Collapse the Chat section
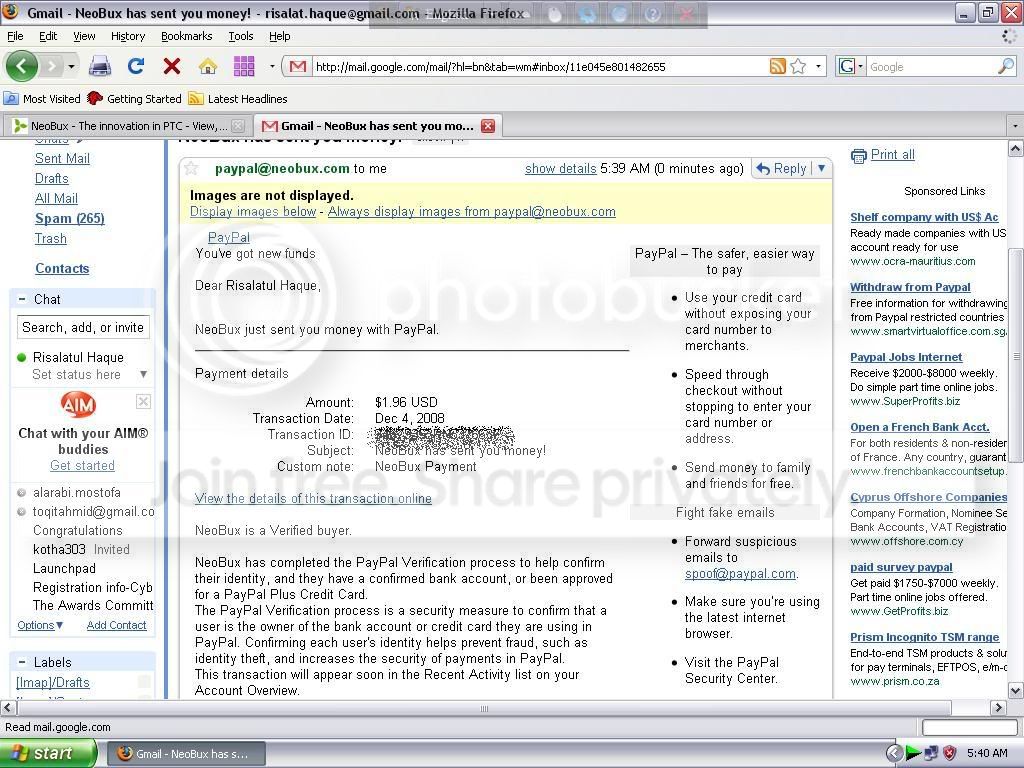 tap(22, 299)
